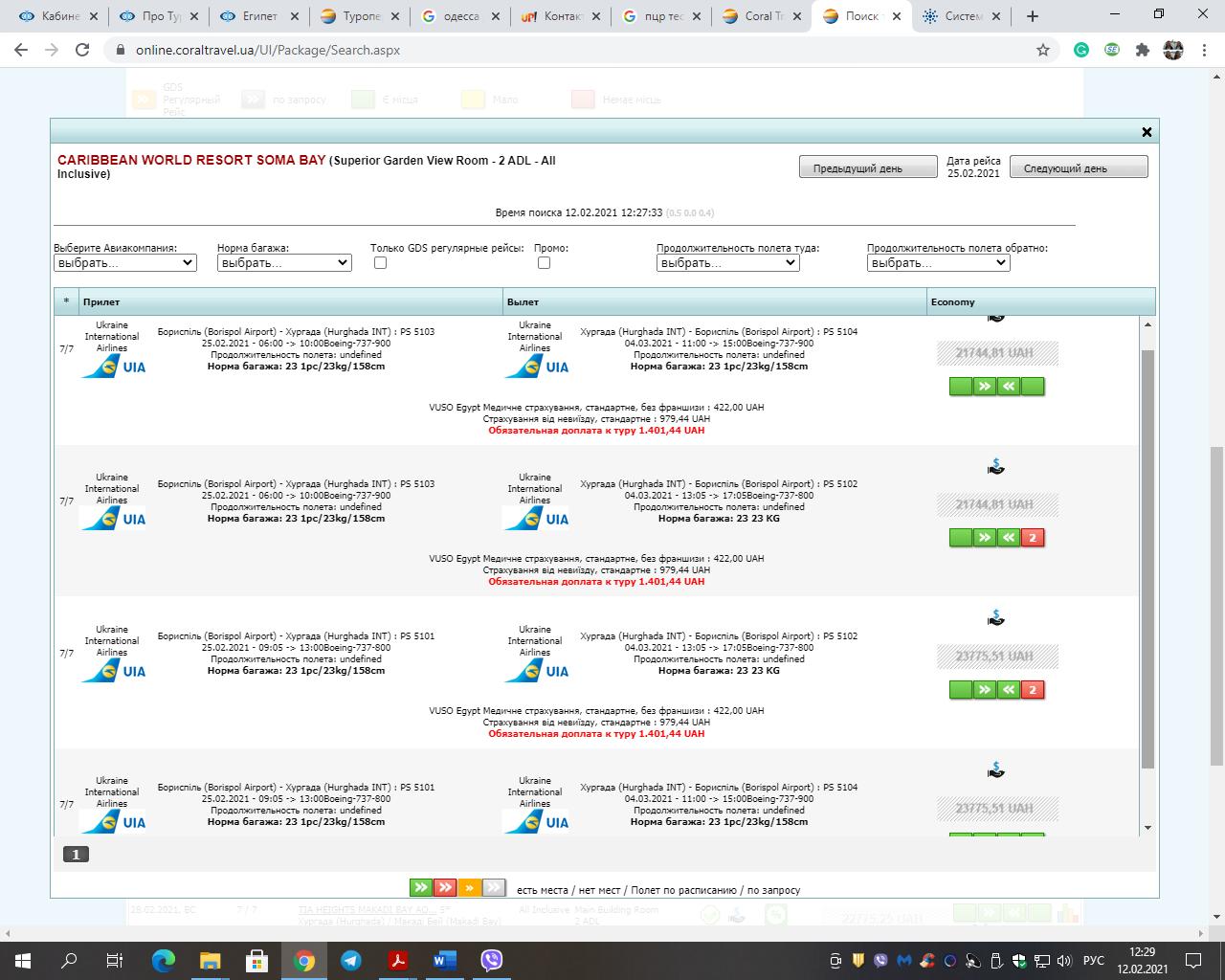1225x980 pixels.
Task: Open the outbound flight duration dropdown
Action: (x=727, y=263)
